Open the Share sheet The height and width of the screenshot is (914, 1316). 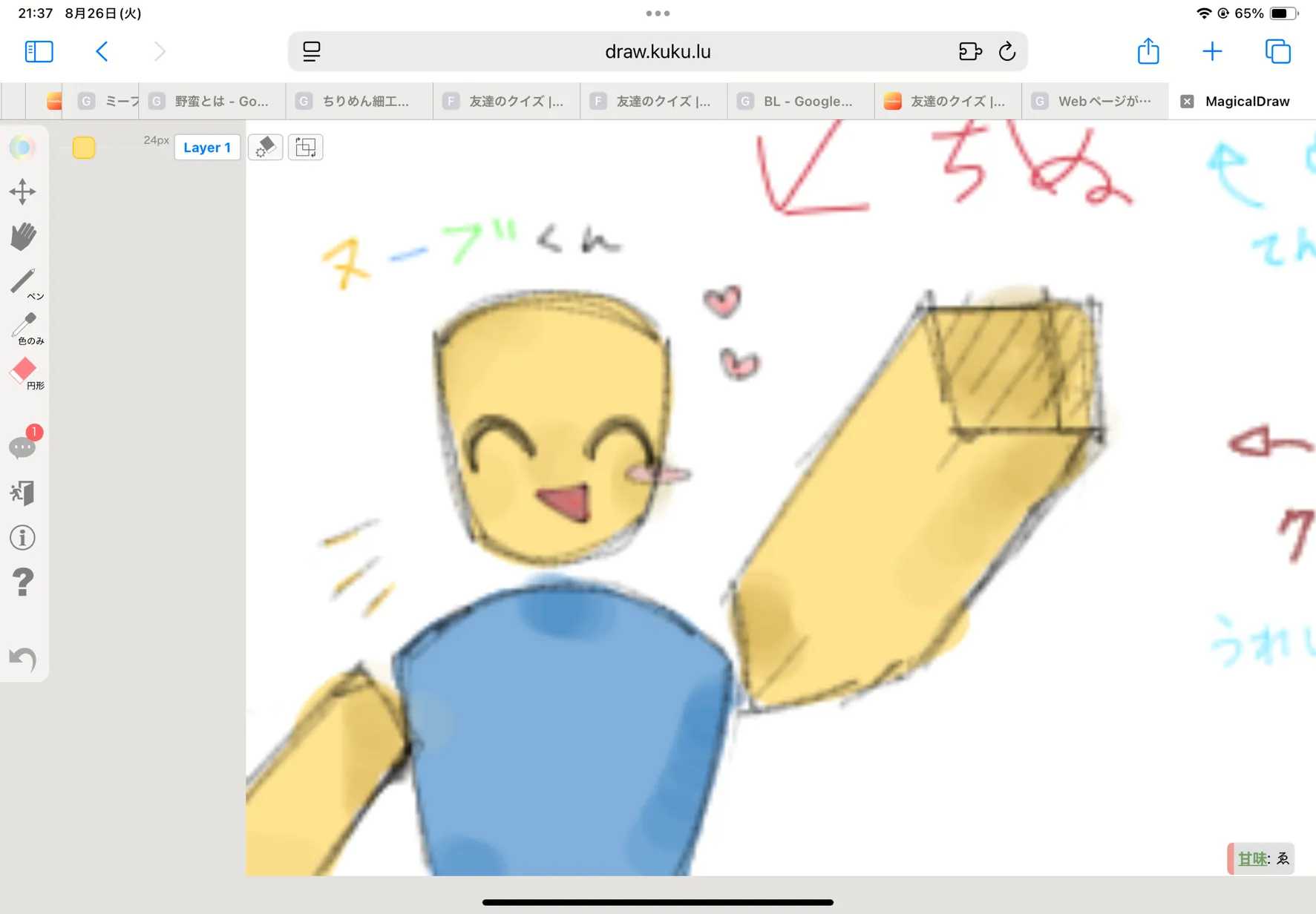(x=1148, y=51)
